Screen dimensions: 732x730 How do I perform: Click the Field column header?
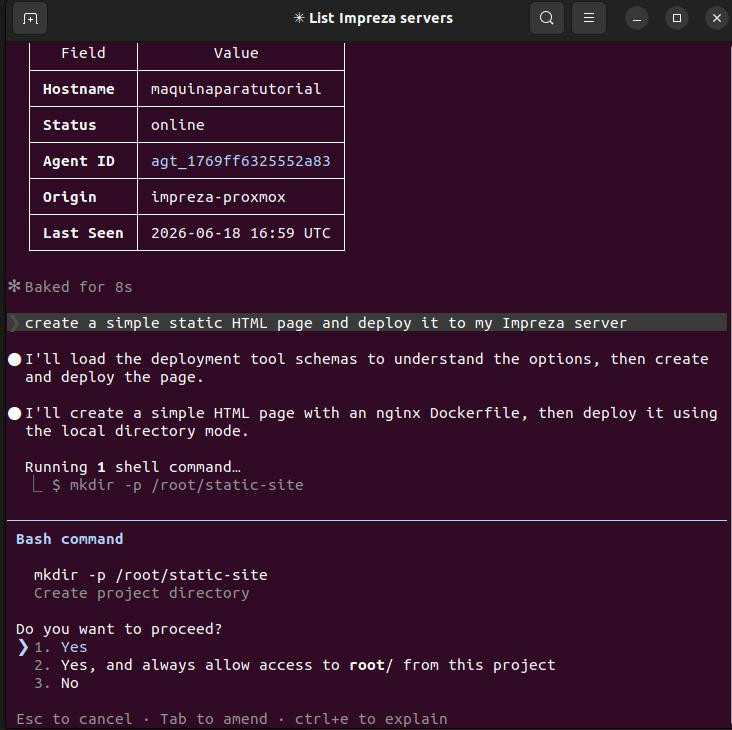[83, 53]
